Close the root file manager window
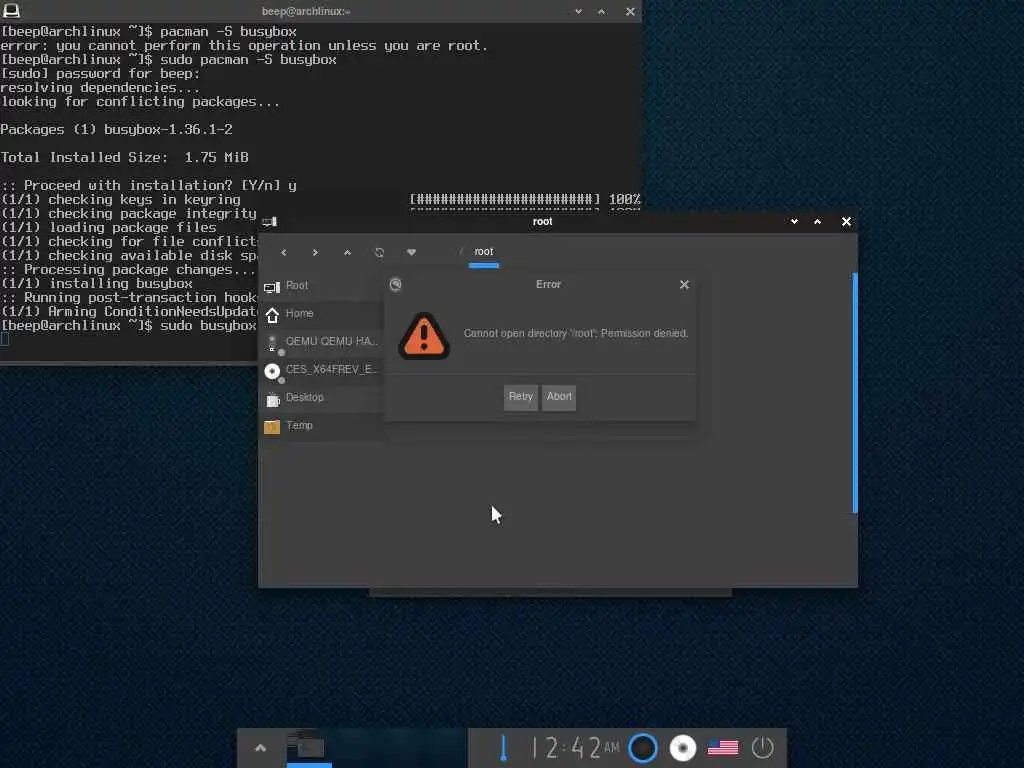Image resolution: width=1024 pixels, height=768 pixels. click(846, 222)
